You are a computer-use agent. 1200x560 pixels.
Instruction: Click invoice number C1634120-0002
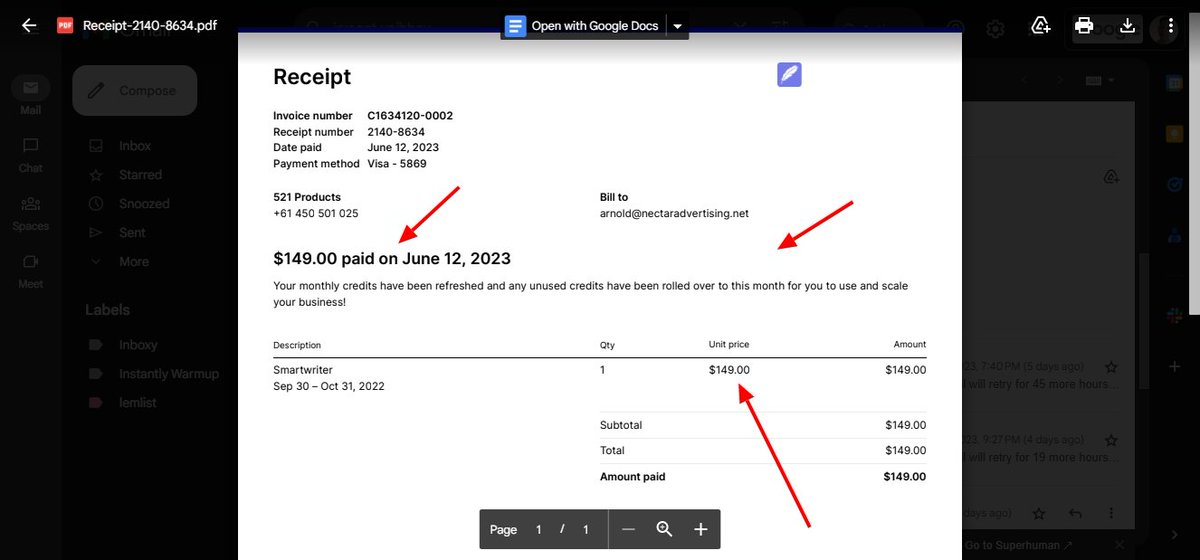coord(410,116)
